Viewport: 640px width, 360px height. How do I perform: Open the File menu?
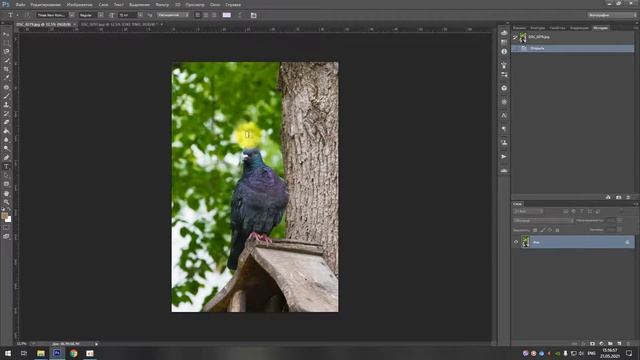20,5
